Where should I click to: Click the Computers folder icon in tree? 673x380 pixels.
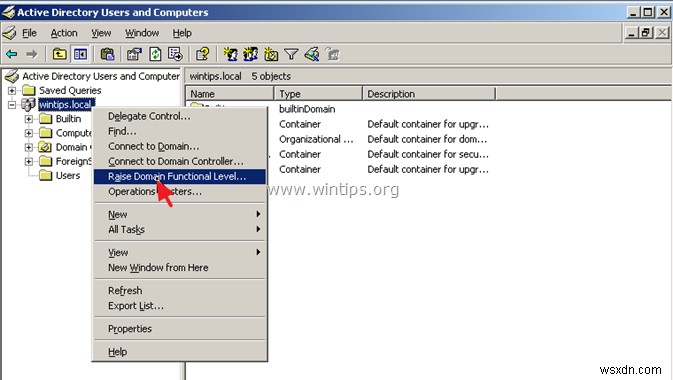(x=45, y=133)
